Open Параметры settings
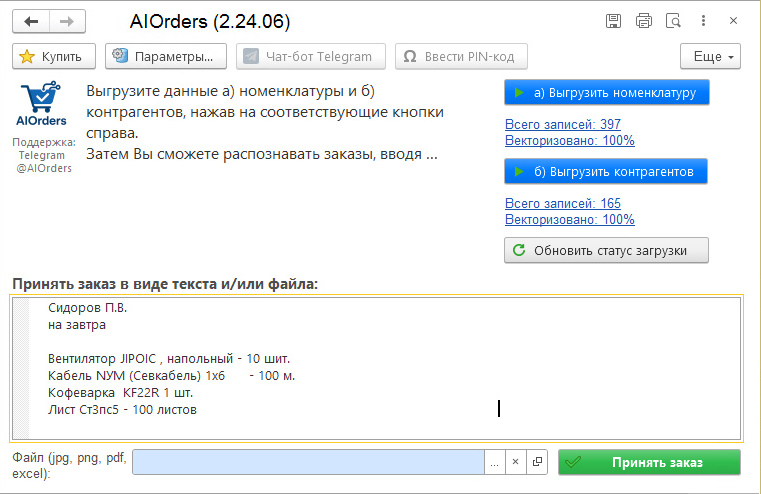761x494 pixels. (166, 56)
